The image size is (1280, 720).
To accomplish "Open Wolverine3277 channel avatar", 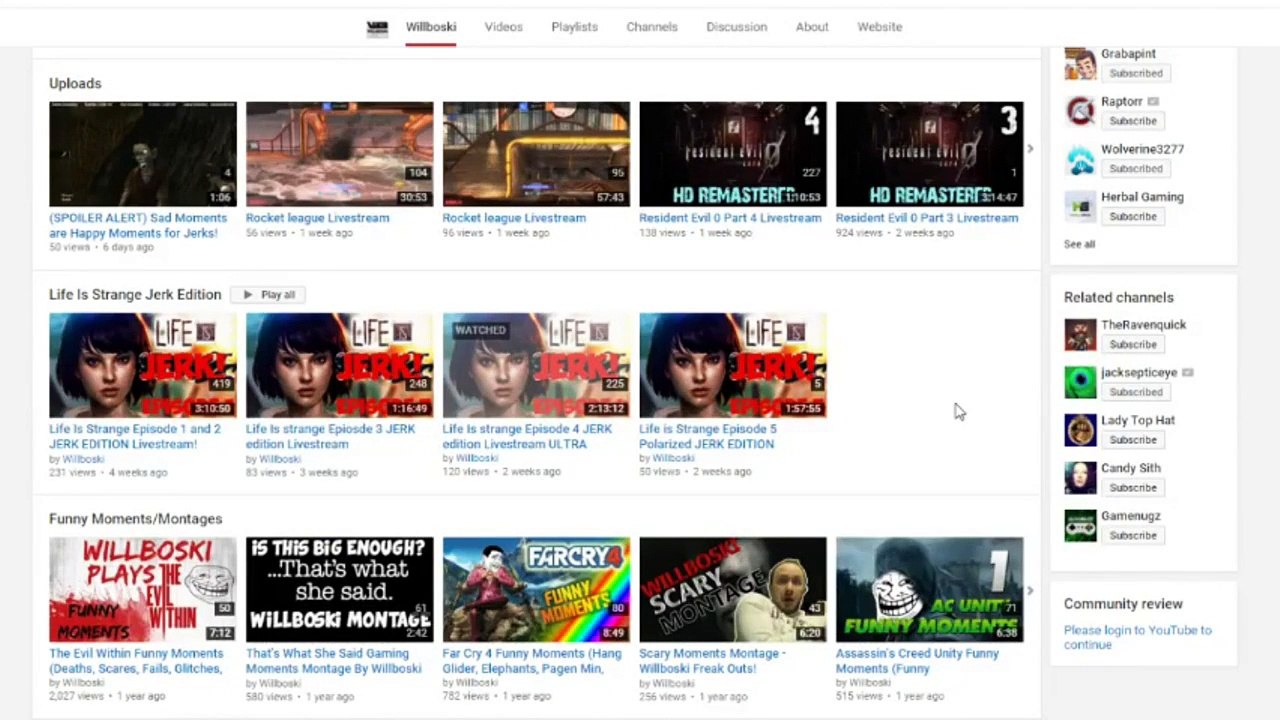I will click(x=1080, y=159).
